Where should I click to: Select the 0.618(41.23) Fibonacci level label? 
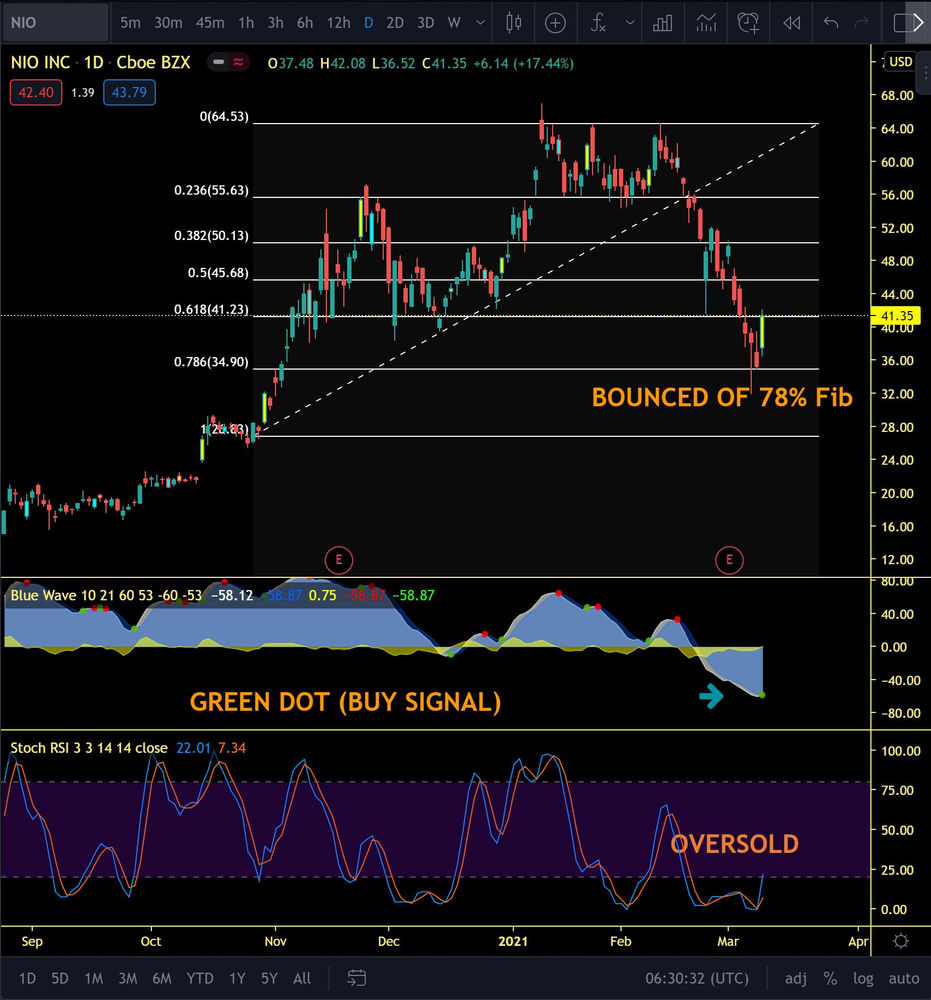pyautogui.click(x=211, y=310)
